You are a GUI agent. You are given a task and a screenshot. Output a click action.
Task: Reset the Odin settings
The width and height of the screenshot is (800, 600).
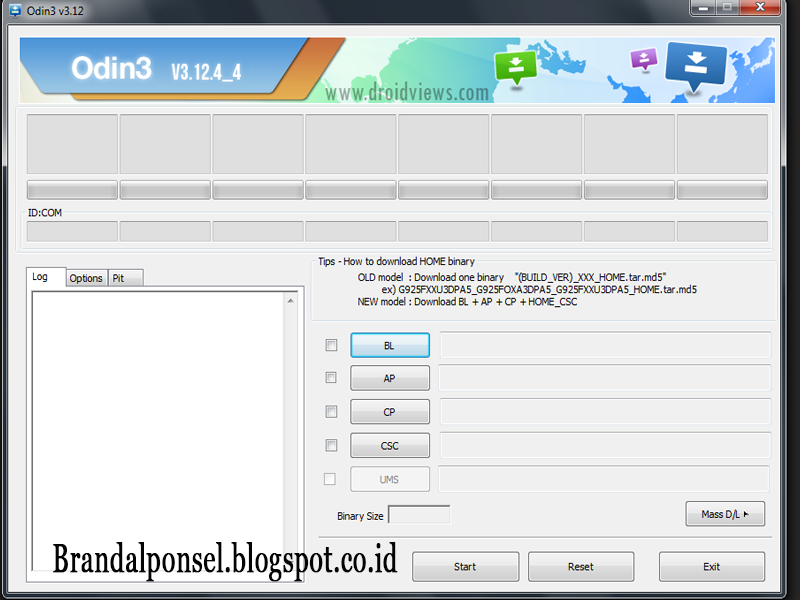pos(581,566)
